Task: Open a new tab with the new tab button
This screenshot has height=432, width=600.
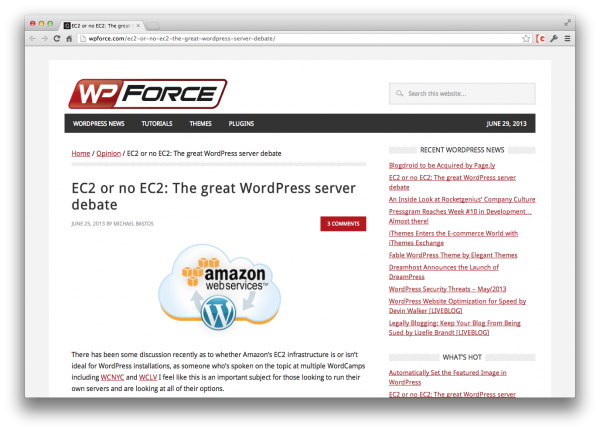Action: [x=153, y=26]
